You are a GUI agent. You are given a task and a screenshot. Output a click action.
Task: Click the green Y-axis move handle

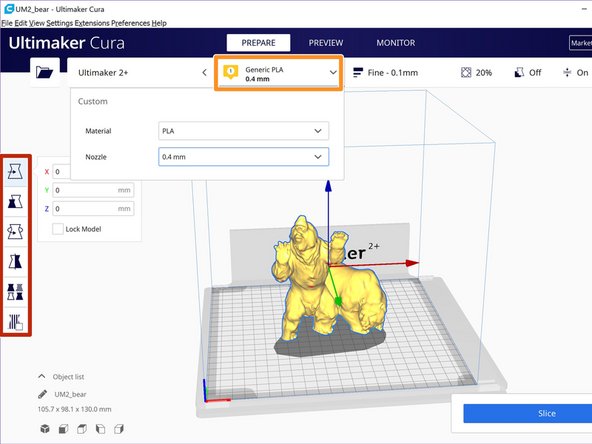[x=338, y=301]
